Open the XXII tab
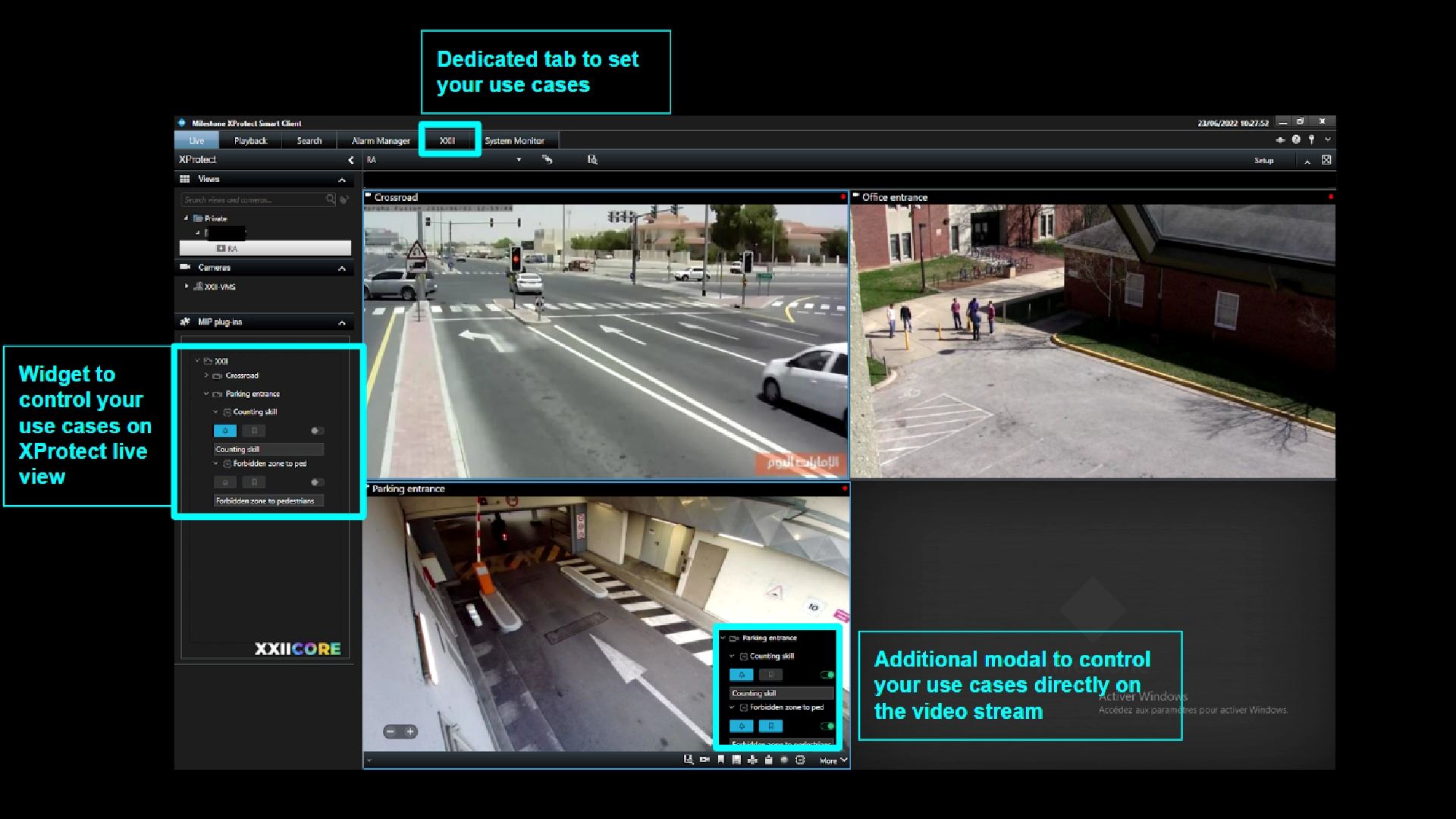This screenshot has height=819, width=1456. pyautogui.click(x=447, y=140)
